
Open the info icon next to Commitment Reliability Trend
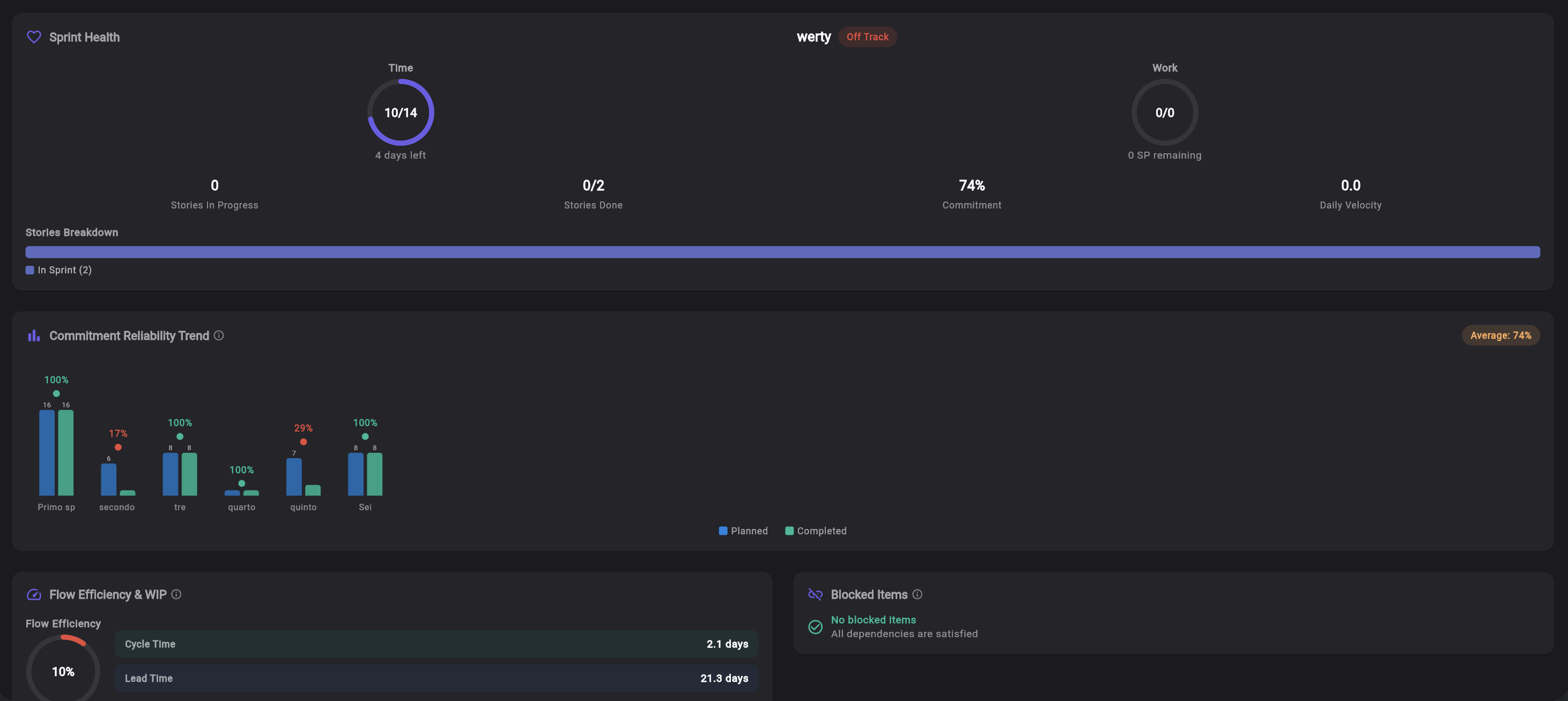[218, 335]
